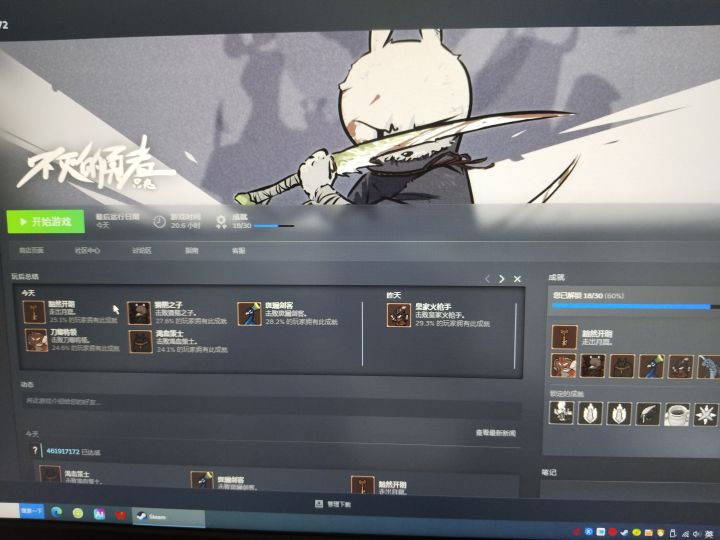Click the blue search button on taskbar

(32, 511)
